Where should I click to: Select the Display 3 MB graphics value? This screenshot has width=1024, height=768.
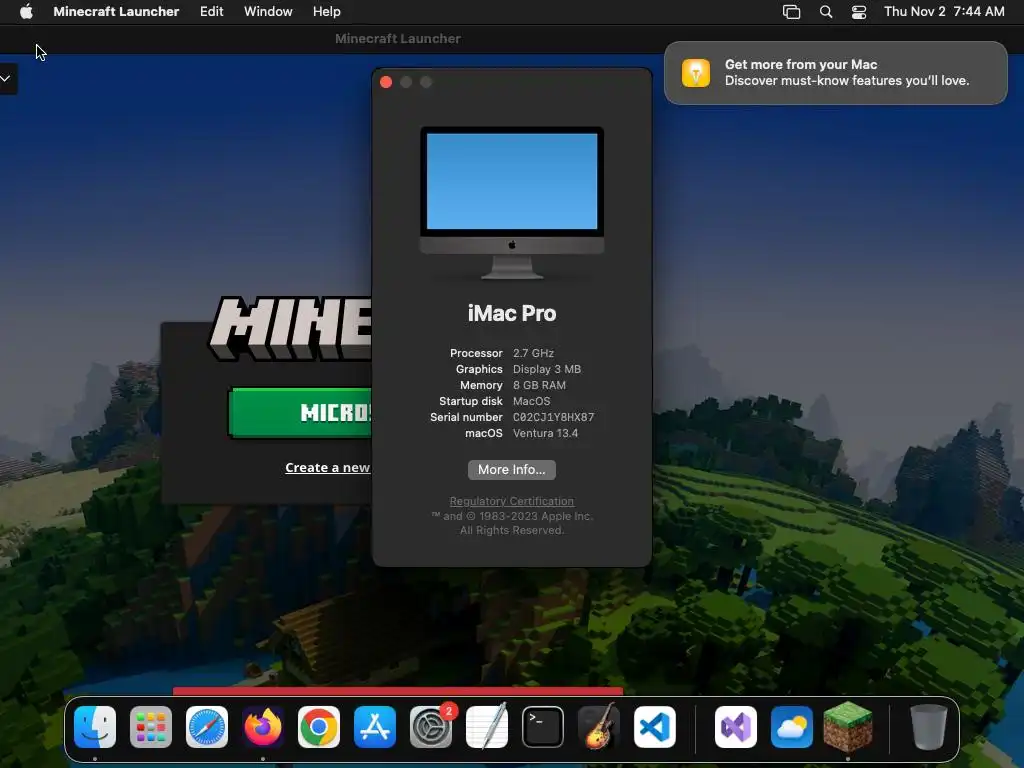(547, 369)
